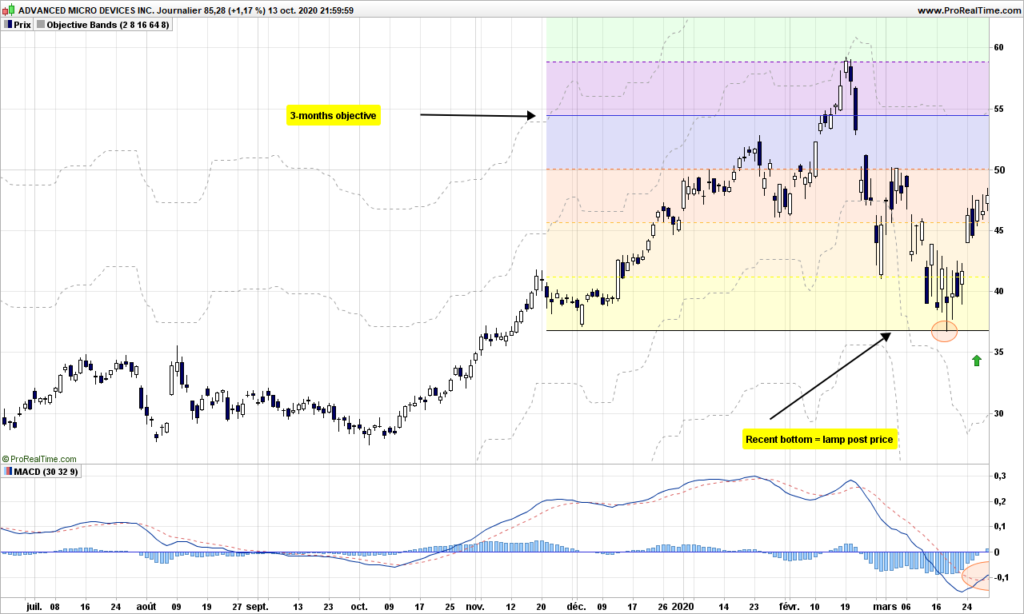Click the 'oct.' date label
The image size is (1024, 614).
pyautogui.click(x=359, y=606)
